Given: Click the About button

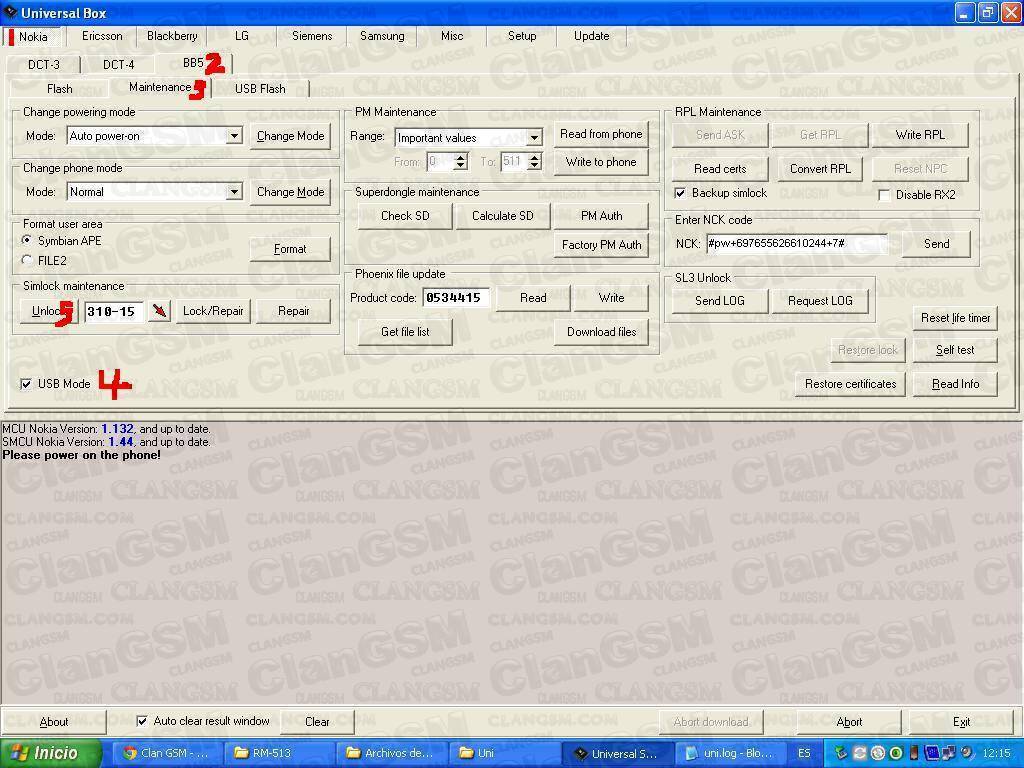Looking at the screenshot, I should tap(54, 722).
